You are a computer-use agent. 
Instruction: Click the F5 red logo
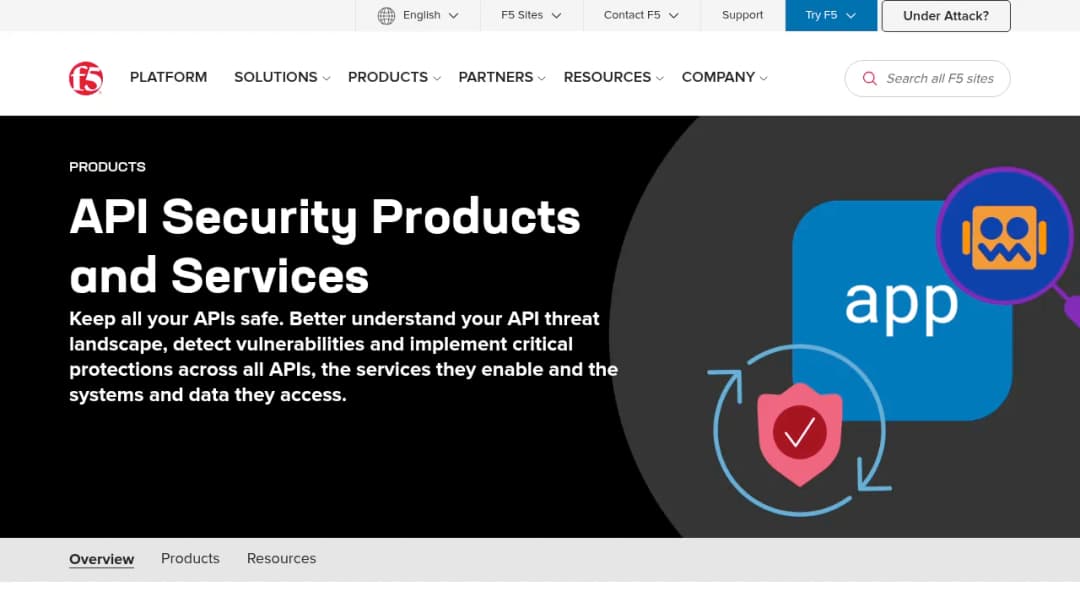click(x=86, y=78)
